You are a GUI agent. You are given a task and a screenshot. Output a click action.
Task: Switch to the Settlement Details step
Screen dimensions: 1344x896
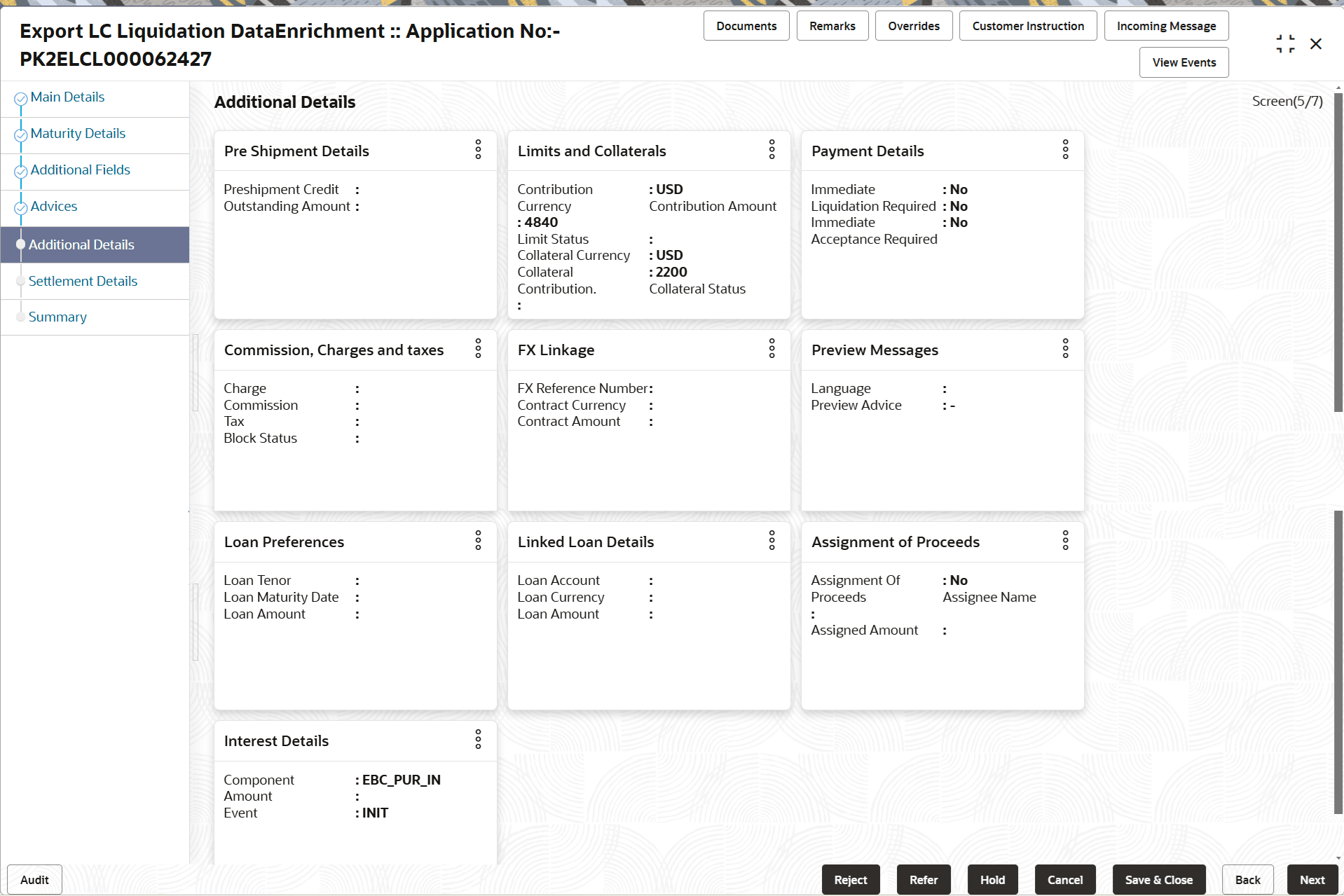coord(83,280)
